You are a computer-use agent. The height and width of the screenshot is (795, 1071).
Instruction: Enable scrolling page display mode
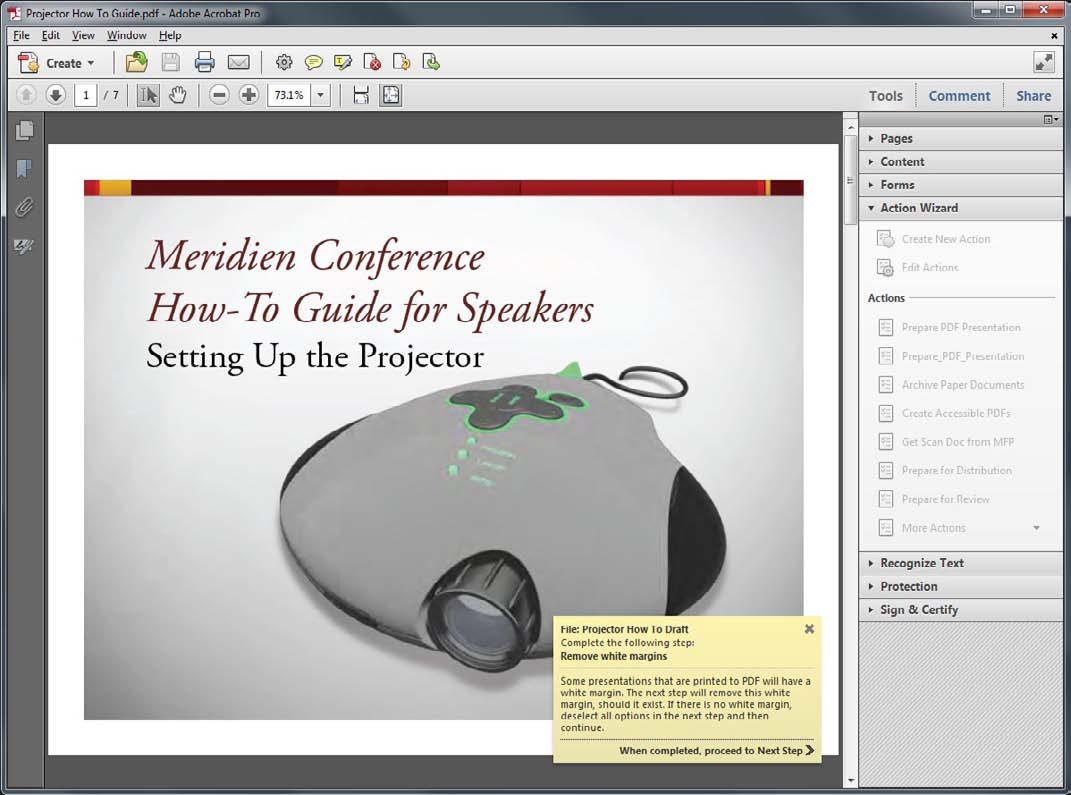click(x=361, y=95)
